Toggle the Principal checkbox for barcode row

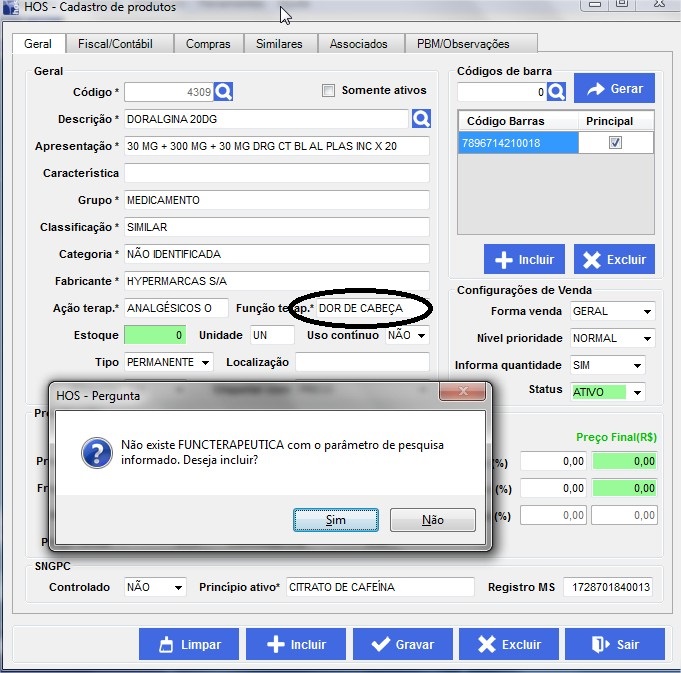[x=615, y=143]
